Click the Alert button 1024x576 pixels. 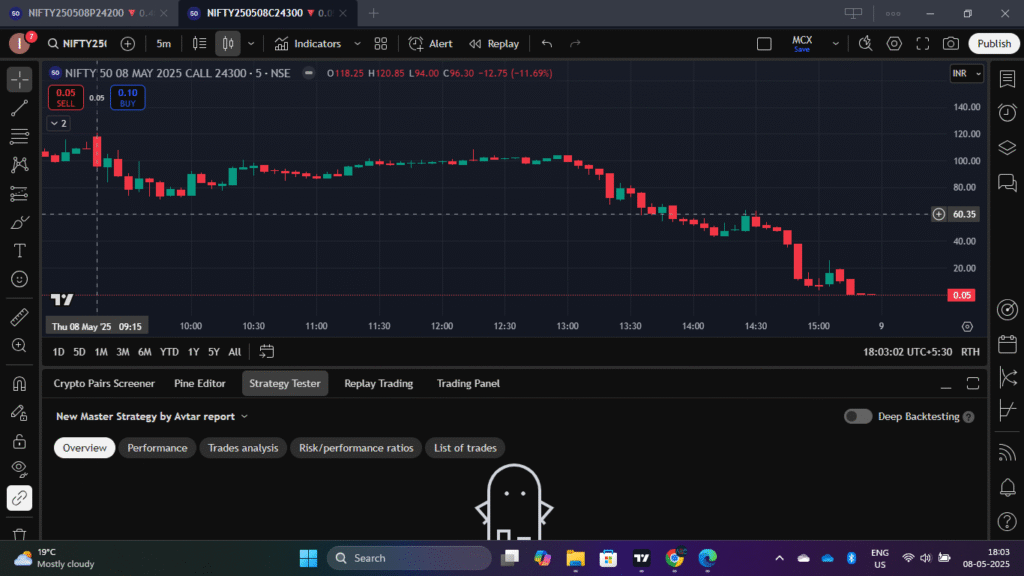(430, 44)
